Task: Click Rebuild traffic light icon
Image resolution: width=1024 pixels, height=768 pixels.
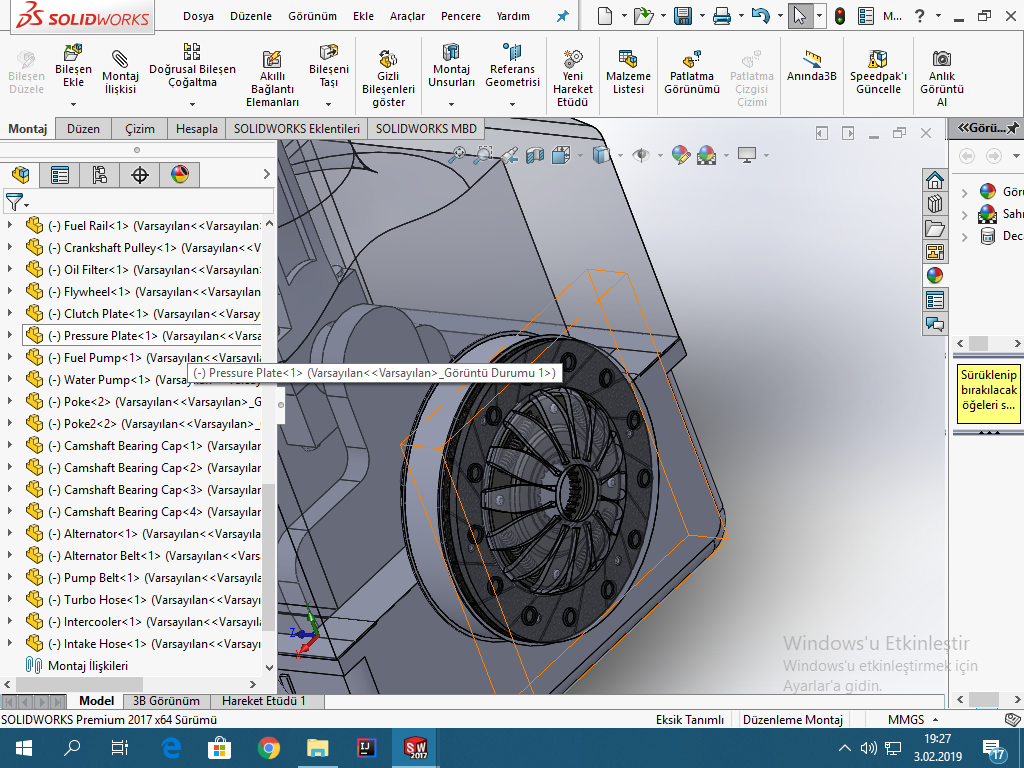Action: (840, 16)
